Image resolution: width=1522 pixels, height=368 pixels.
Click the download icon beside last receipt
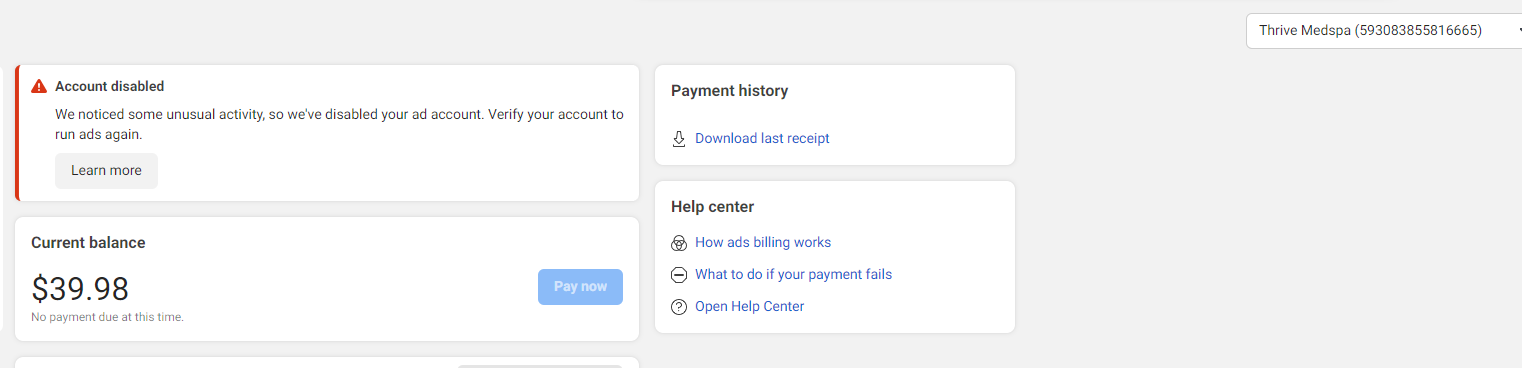[x=679, y=139]
